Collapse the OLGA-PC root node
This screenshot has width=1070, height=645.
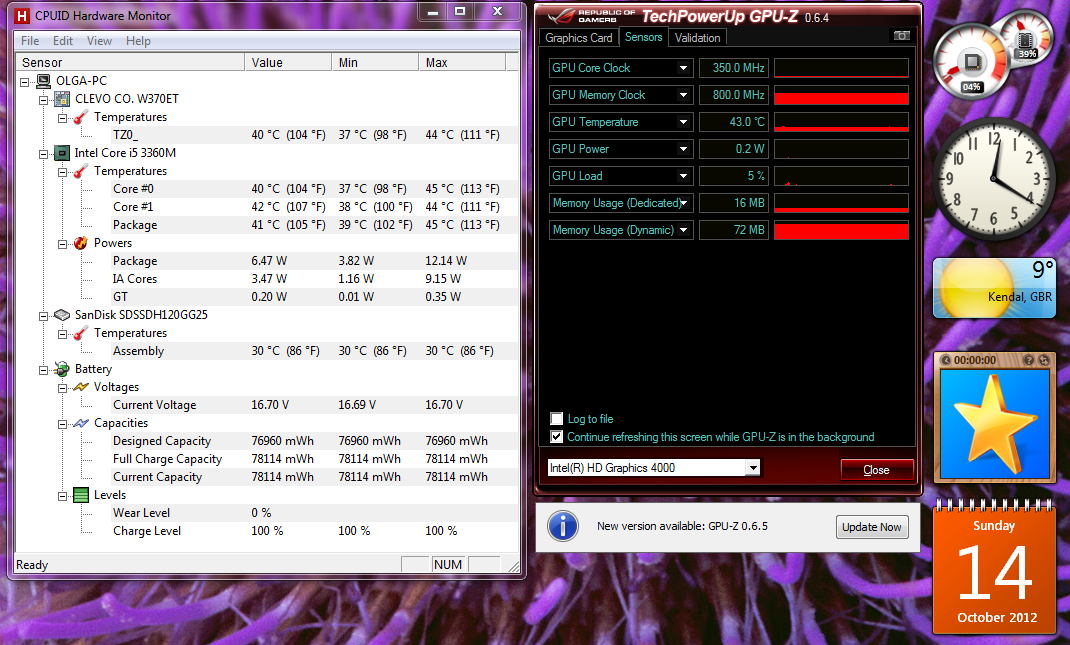click(25, 82)
